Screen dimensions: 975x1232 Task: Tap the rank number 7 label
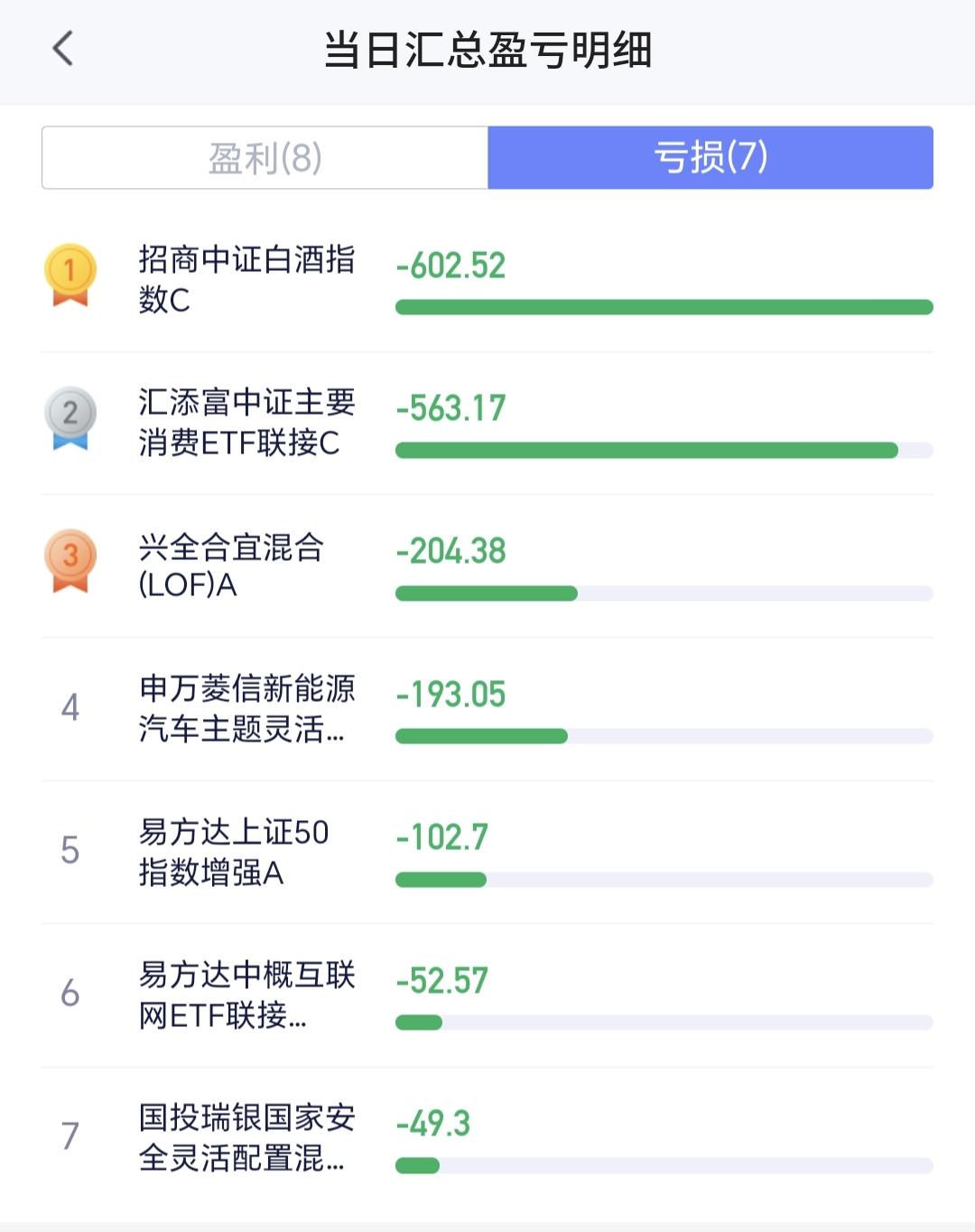click(x=70, y=1135)
